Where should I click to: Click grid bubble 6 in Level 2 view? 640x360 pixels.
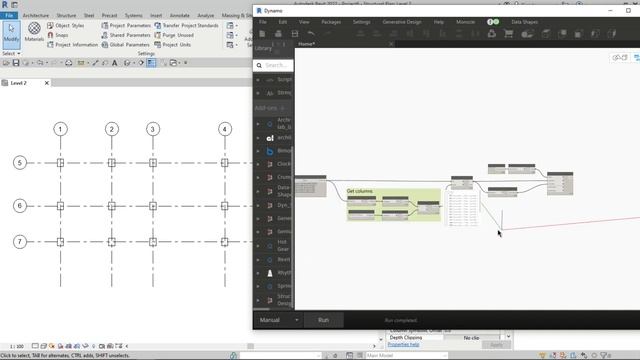pyautogui.click(x=20, y=206)
